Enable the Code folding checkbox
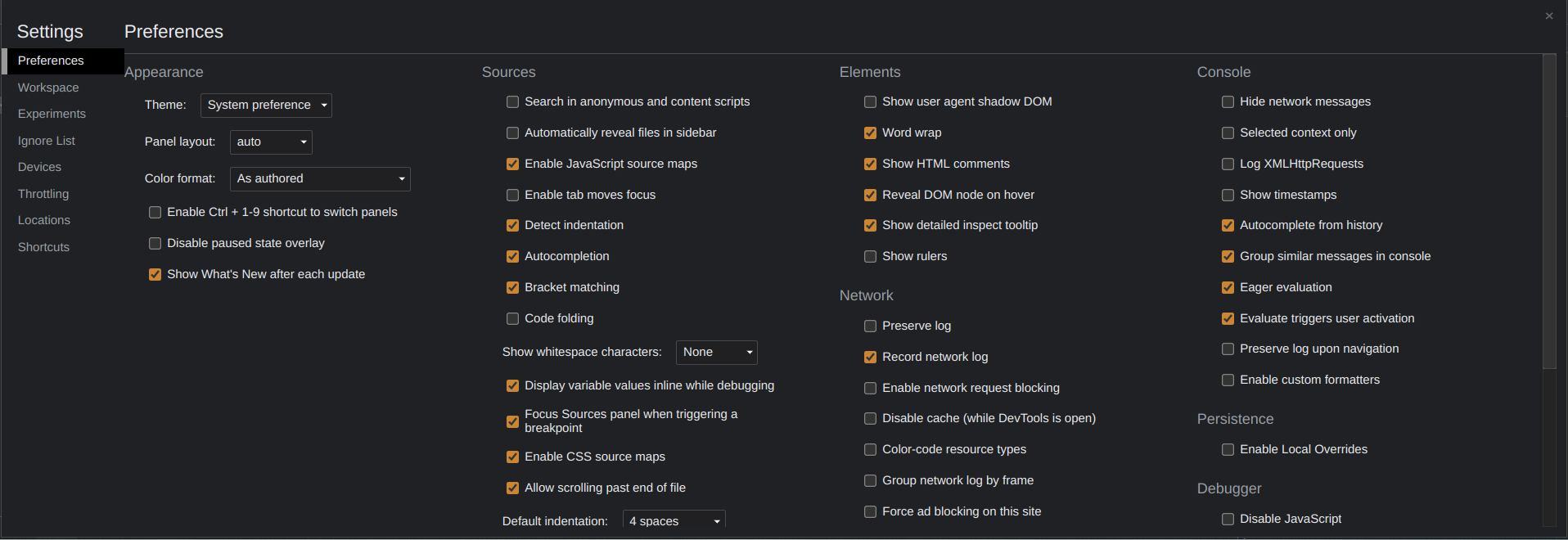This screenshot has height=540, width=1568. click(x=513, y=319)
